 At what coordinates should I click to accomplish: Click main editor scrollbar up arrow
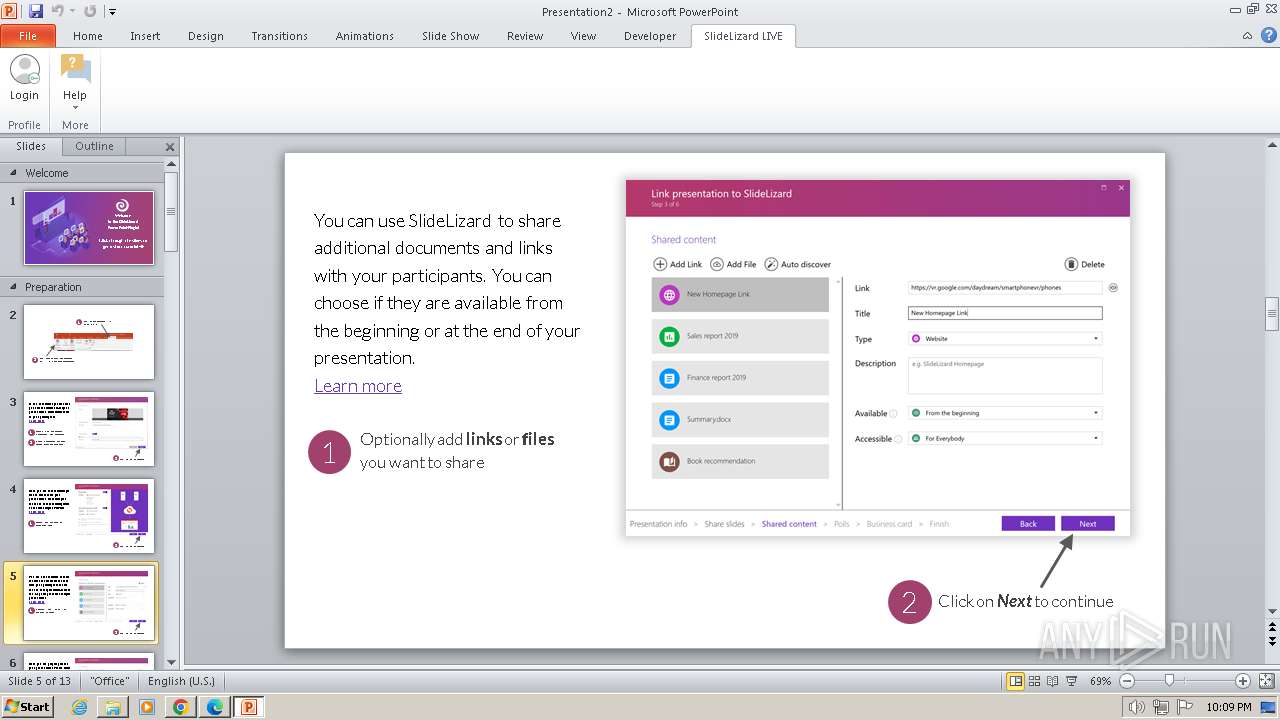coord(1272,144)
